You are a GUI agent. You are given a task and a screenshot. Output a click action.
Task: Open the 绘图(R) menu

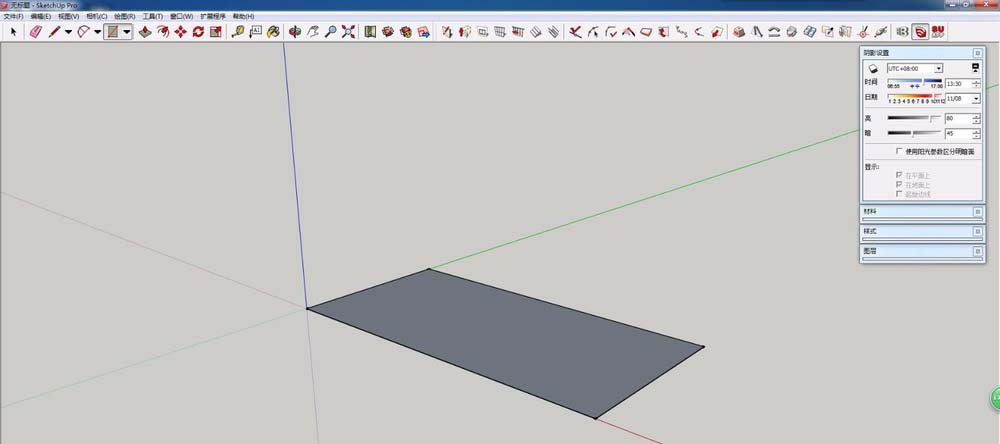pyautogui.click(x=125, y=16)
